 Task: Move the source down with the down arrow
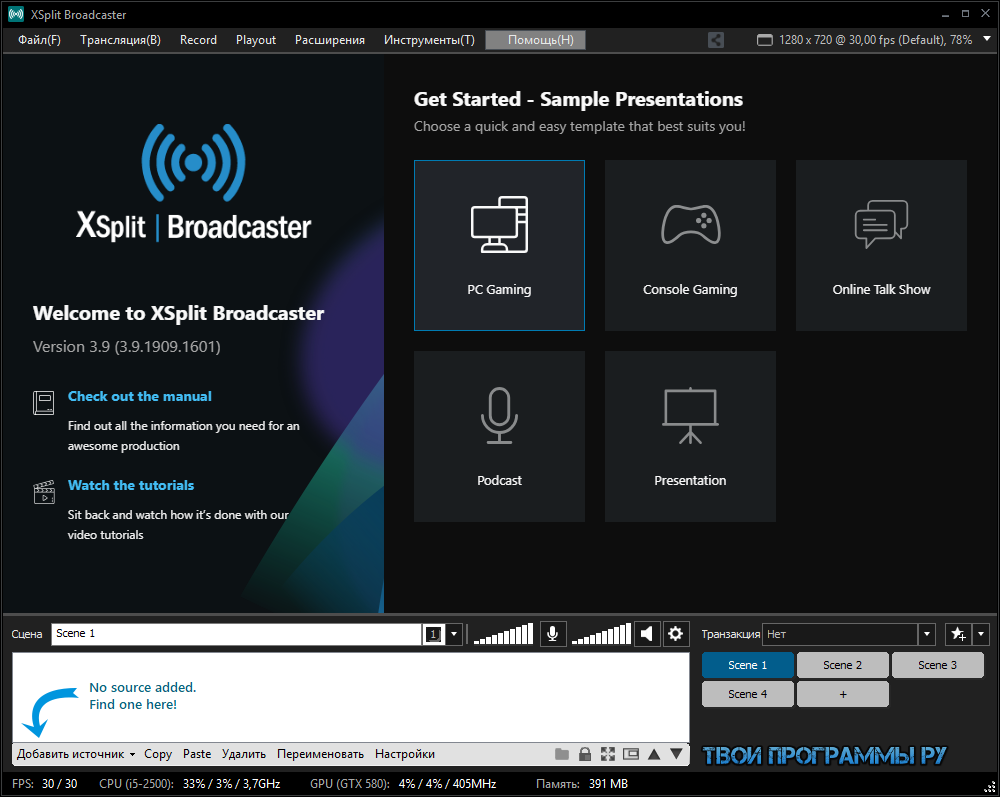(677, 754)
